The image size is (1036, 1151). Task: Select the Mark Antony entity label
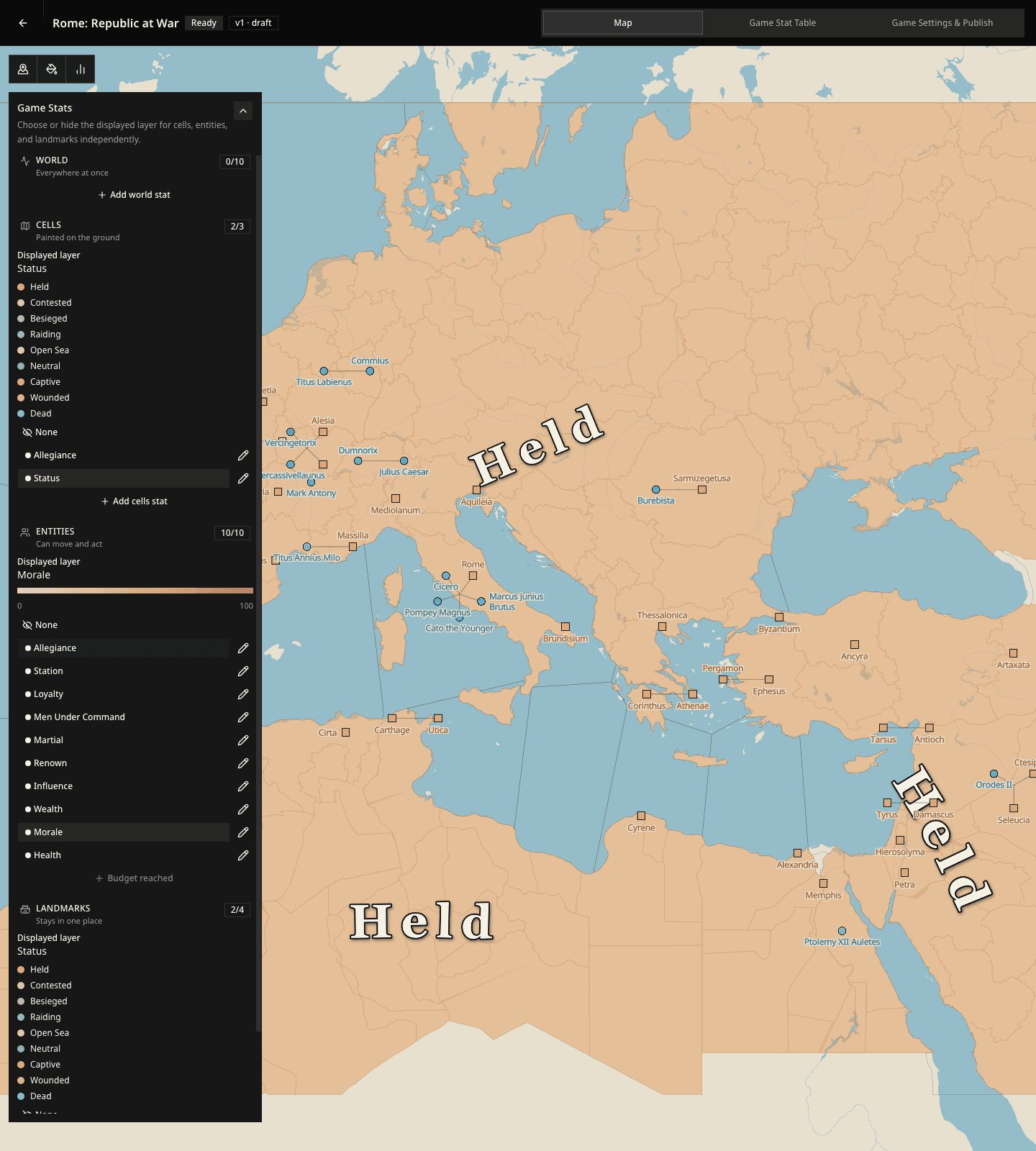[x=311, y=493]
